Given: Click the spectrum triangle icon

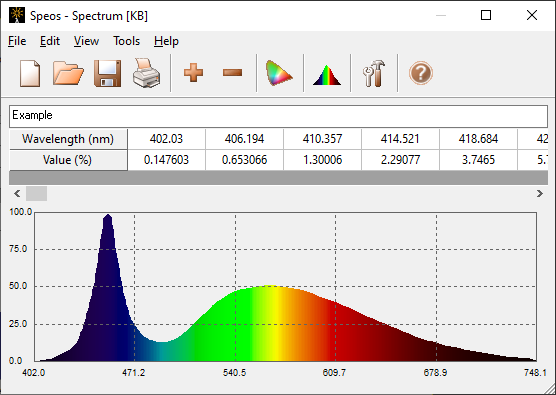Looking at the screenshot, I should [327, 75].
